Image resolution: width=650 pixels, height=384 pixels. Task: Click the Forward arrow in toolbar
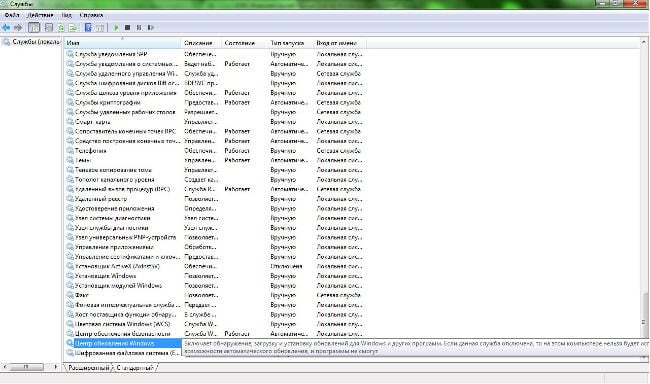(17, 28)
